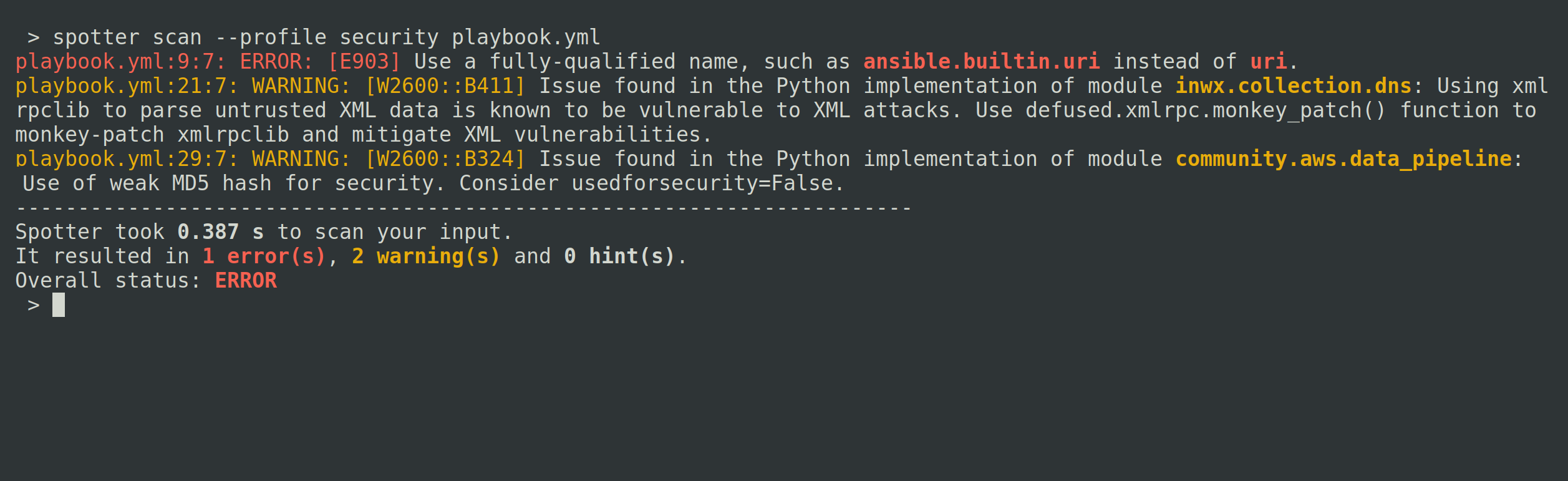Screen dimensions: 1568x481
Task: Click the community.aws.data_pipeline module name
Action: [1343, 159]
